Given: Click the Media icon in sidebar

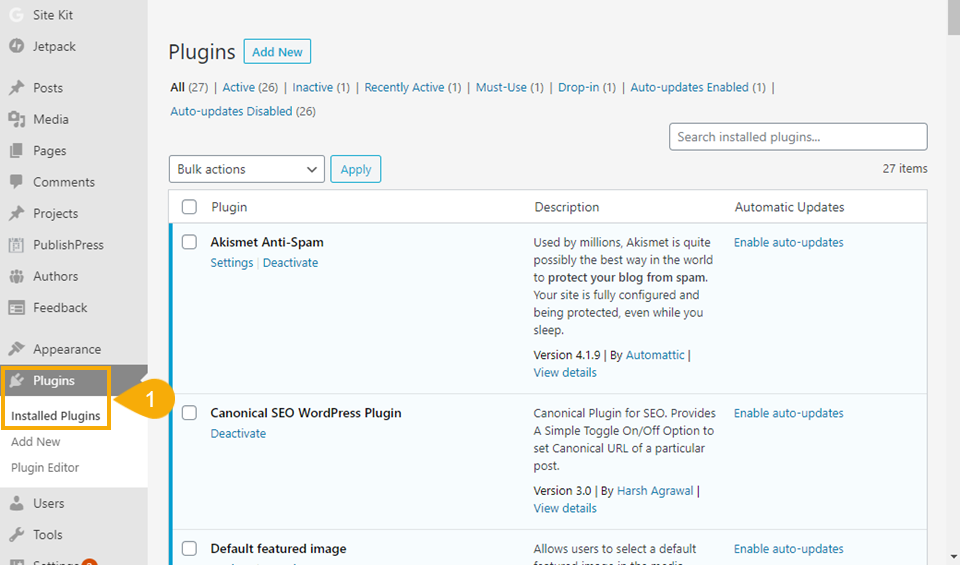Looking at the screenshot, I should point(16,119).
